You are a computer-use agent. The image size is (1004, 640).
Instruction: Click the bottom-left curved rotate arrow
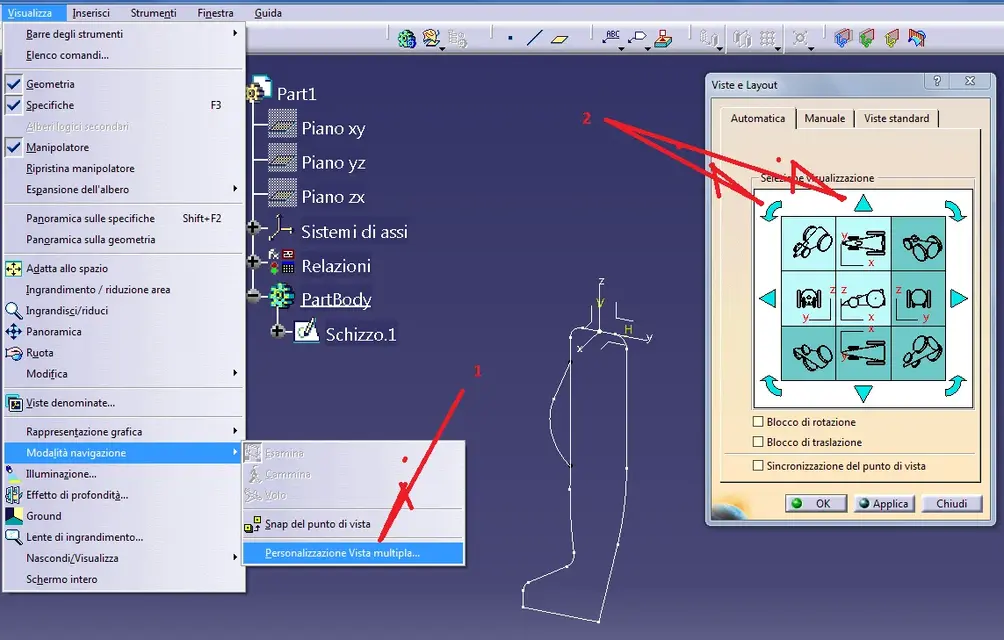pos(771,385)
